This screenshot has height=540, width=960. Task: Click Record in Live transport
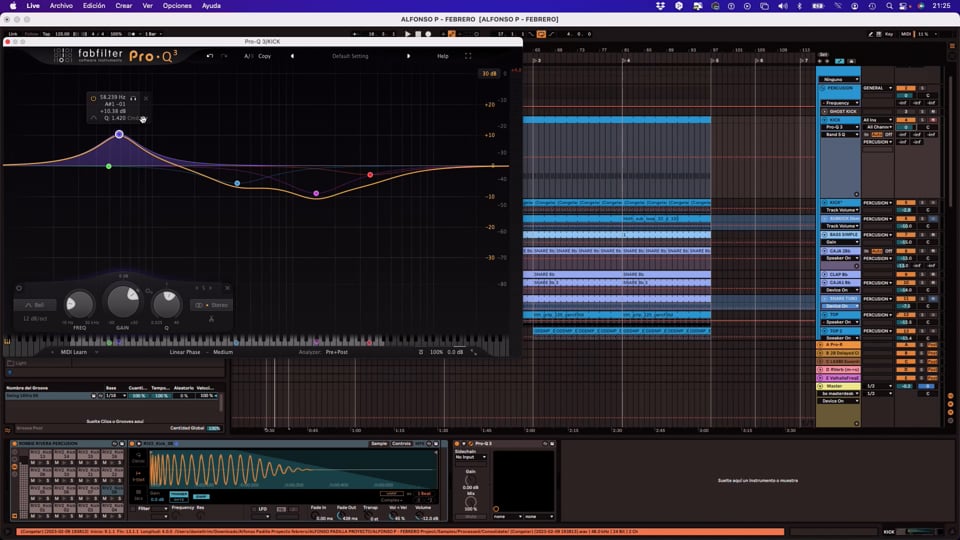pos(428,34)
